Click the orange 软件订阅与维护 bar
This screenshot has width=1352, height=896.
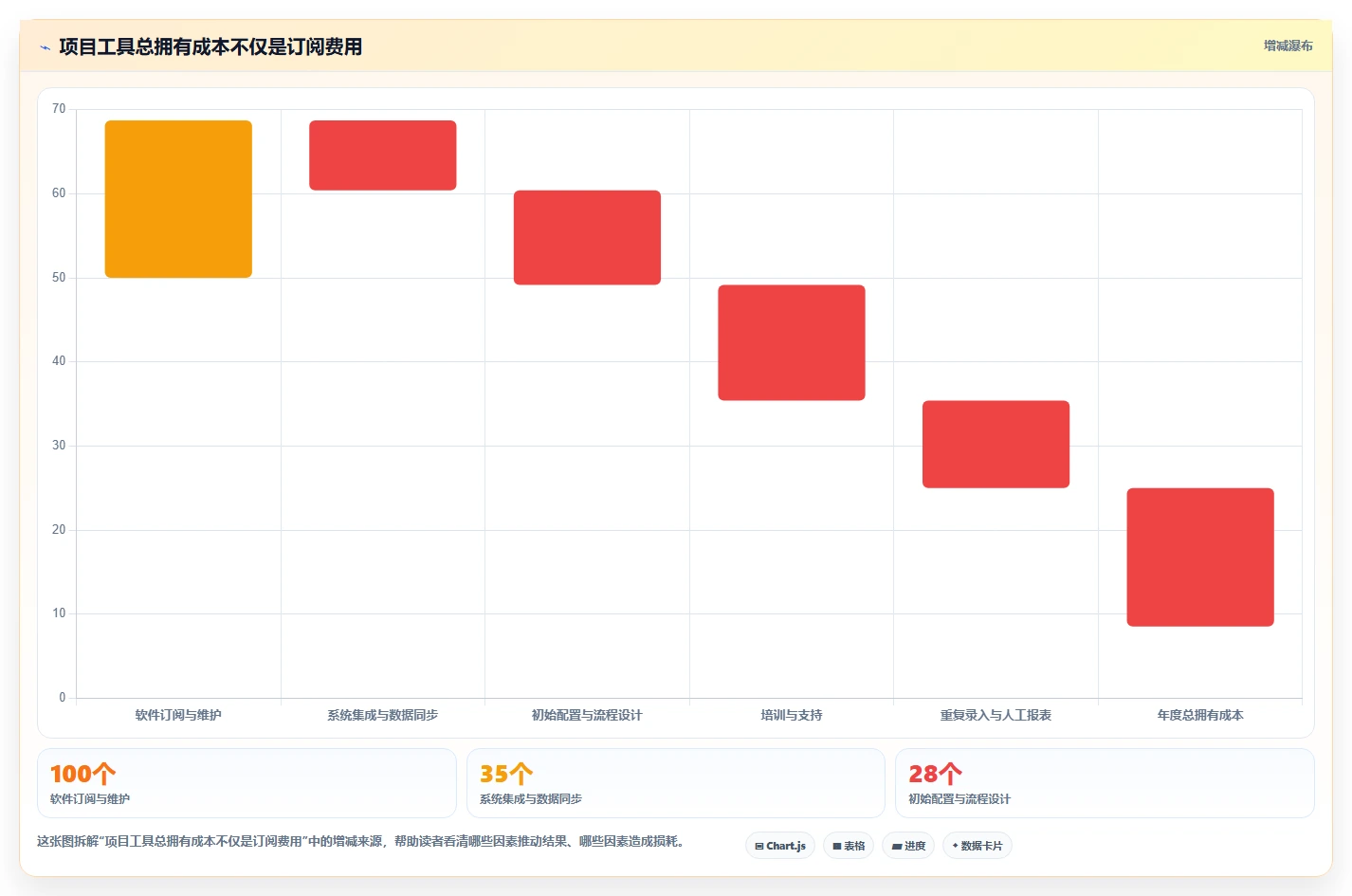click(178, 199)
